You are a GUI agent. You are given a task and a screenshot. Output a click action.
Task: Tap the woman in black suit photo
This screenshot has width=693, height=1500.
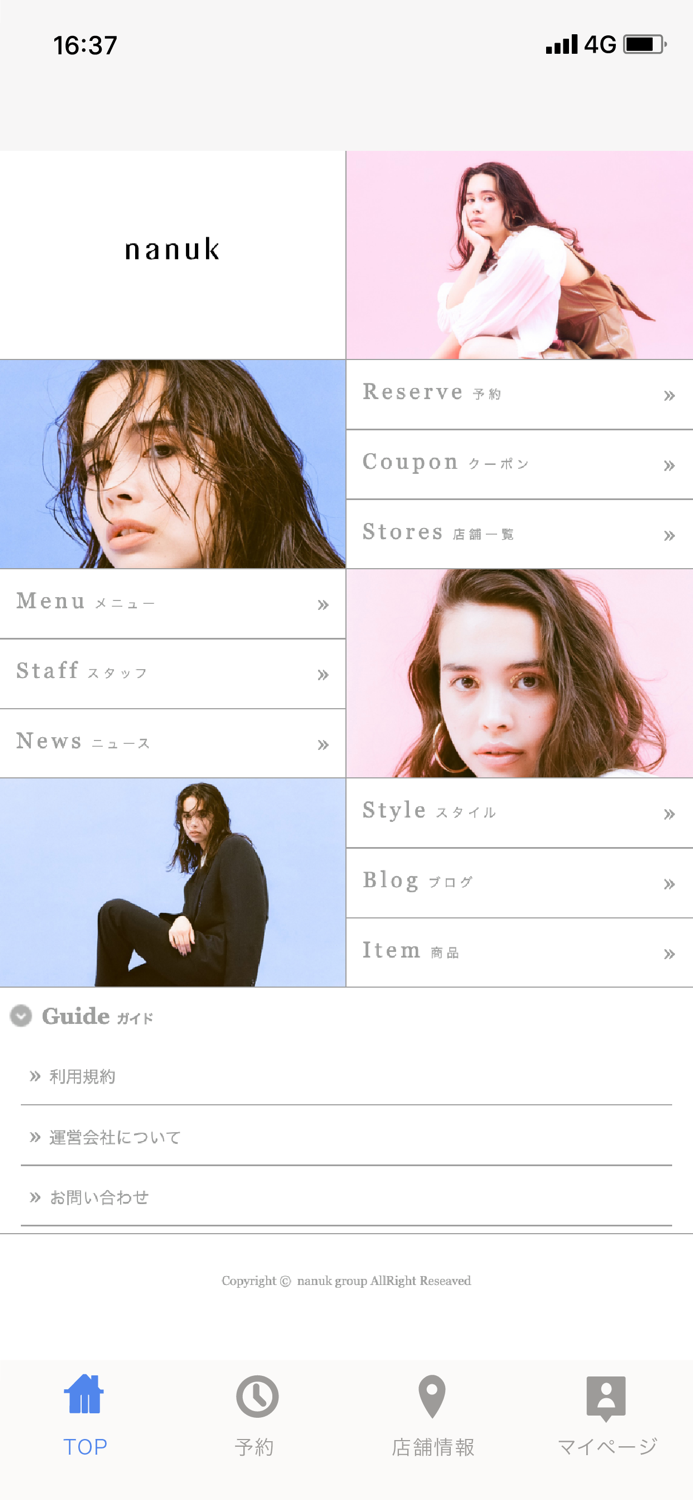(173, 883)
